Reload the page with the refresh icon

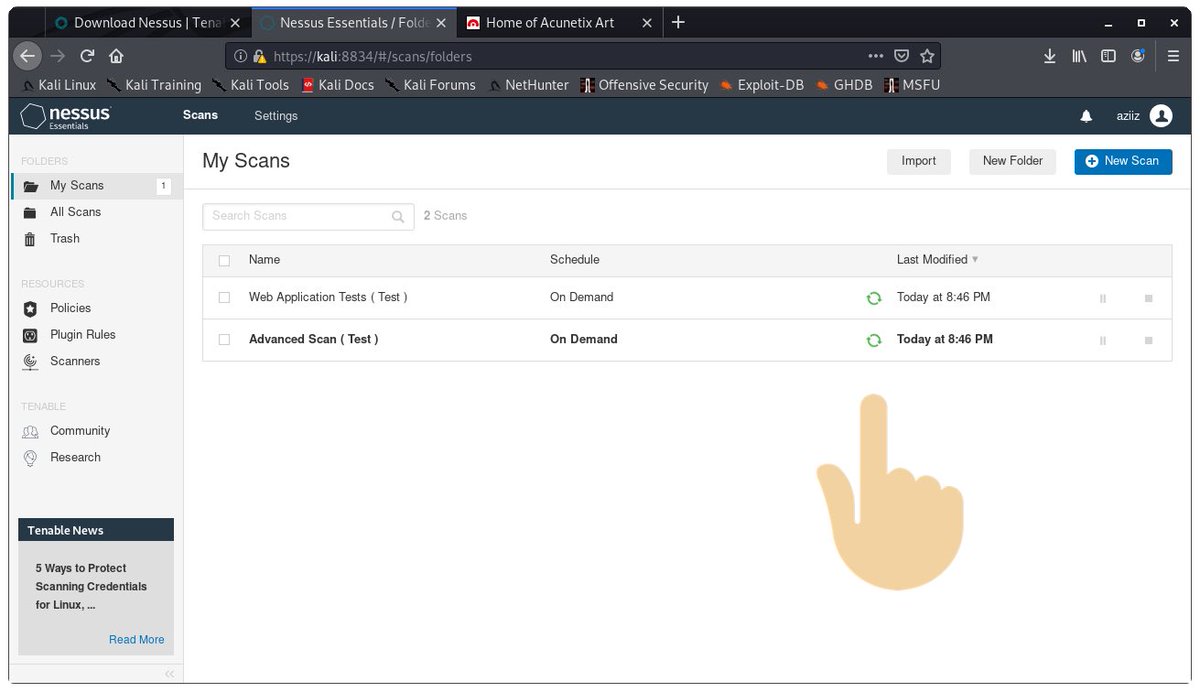point(87,56)
